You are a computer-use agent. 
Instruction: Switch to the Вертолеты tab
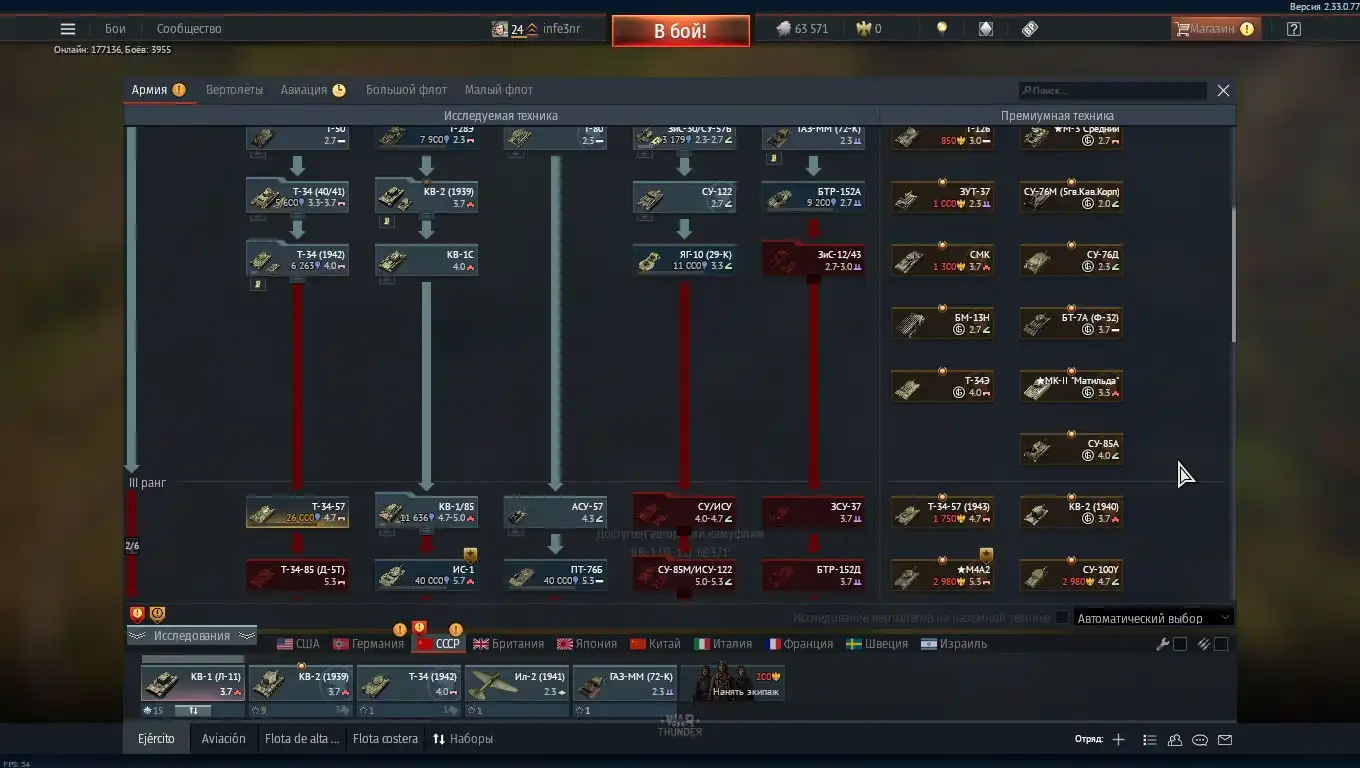(x=234, y=90)
